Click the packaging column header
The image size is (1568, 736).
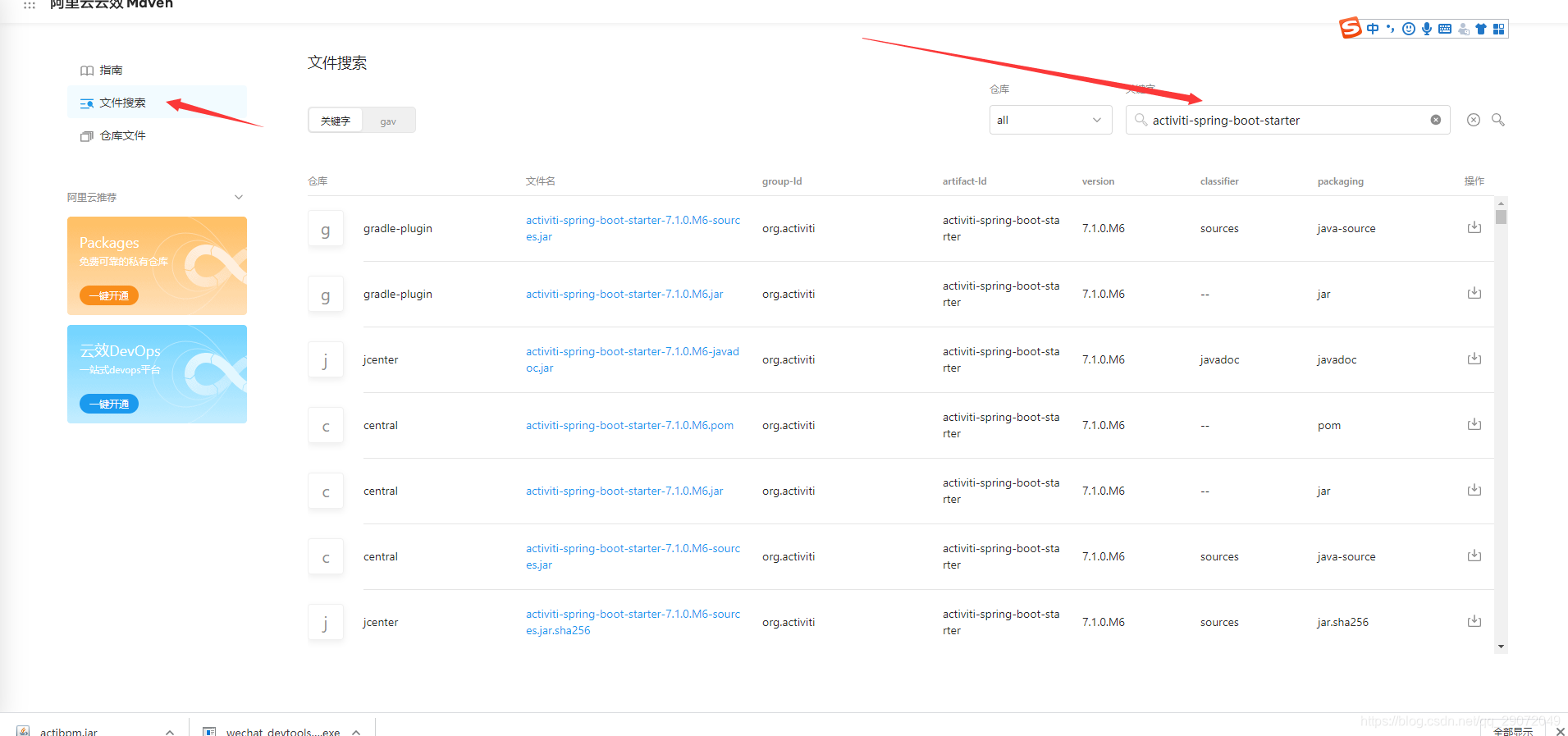[1341, 181]
